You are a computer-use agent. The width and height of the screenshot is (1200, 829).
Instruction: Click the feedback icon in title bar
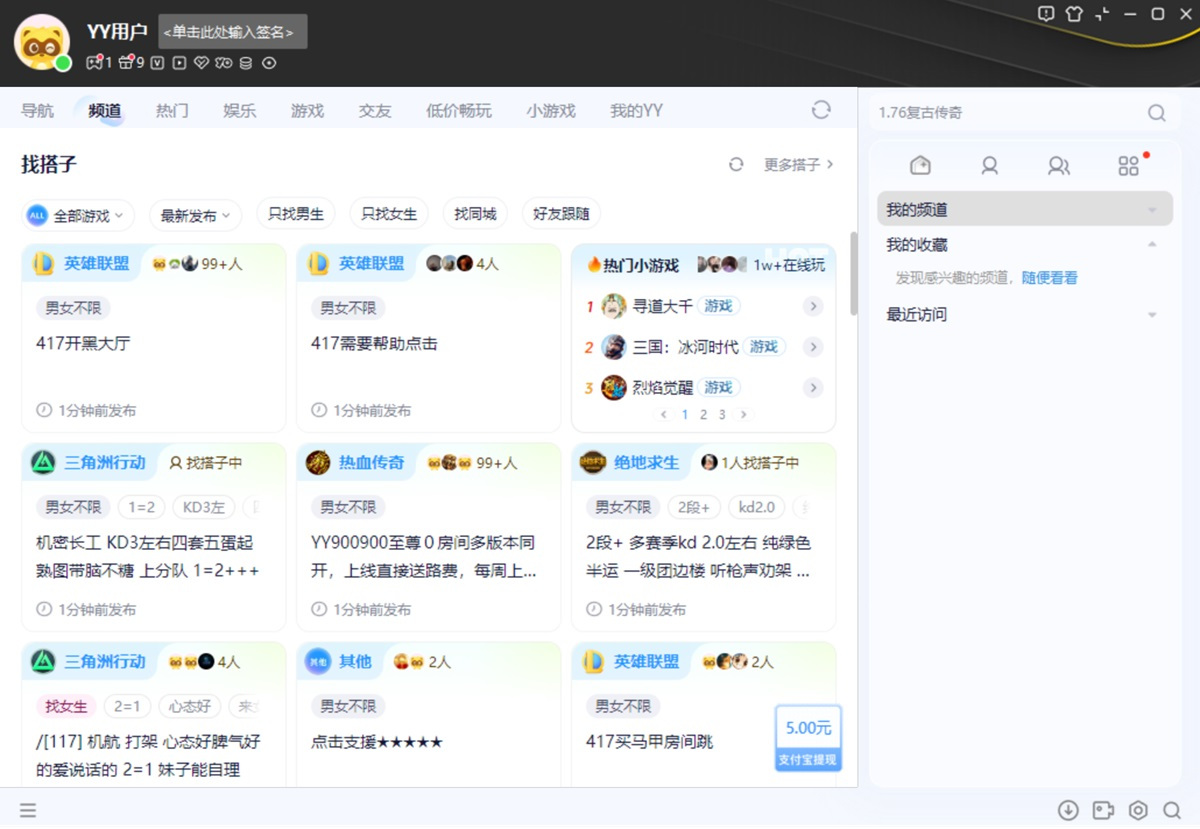1046,14
